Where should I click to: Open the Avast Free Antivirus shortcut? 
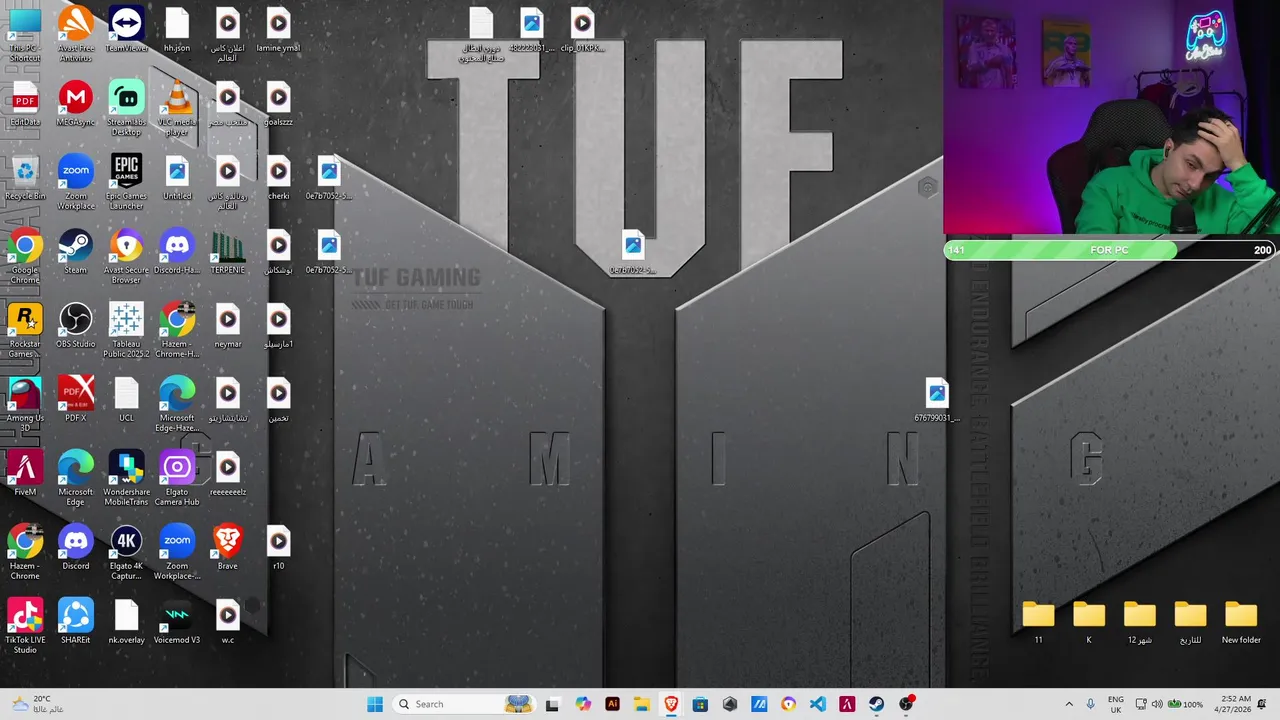point(76,32)
